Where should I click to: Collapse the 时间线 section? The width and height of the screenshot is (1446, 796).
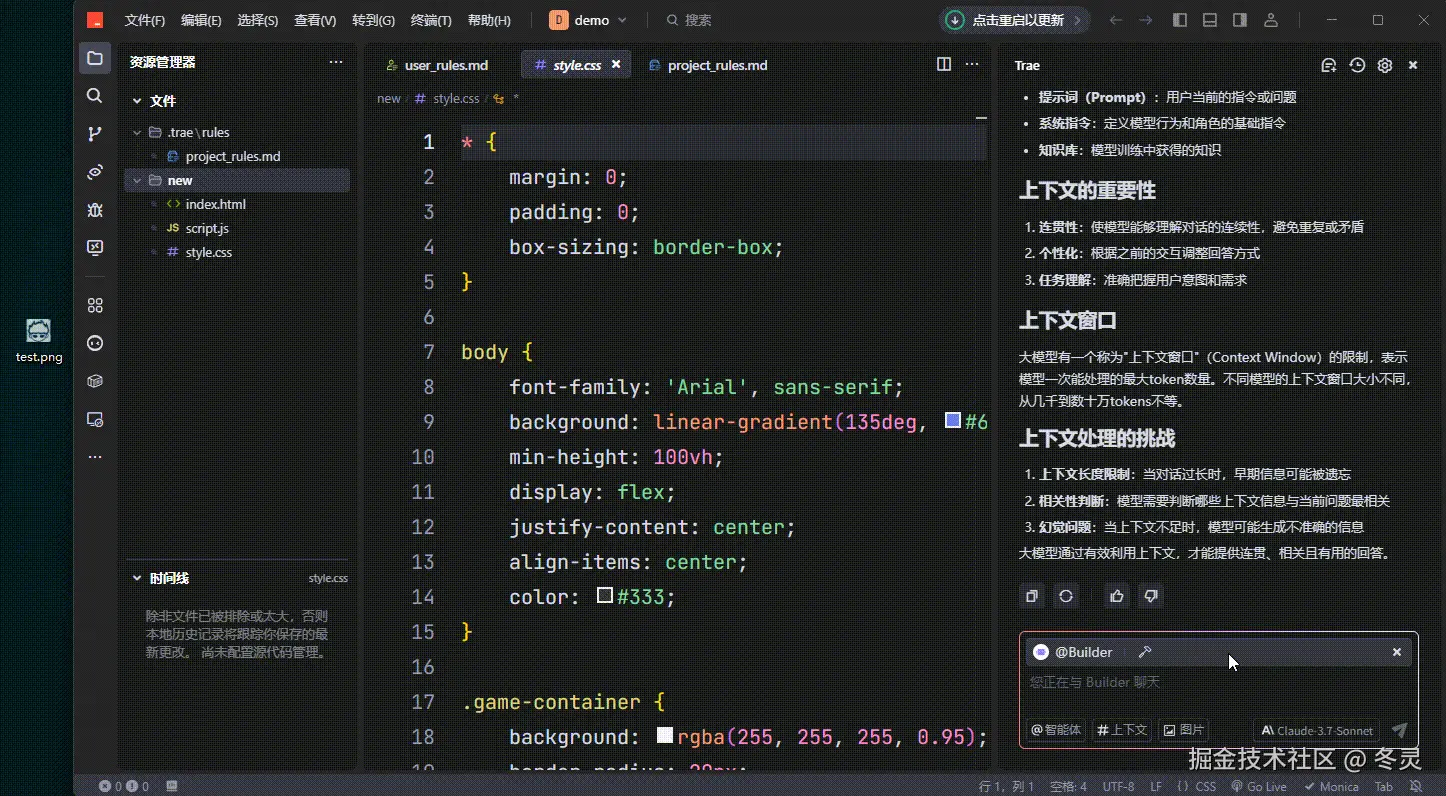[137, 578]
